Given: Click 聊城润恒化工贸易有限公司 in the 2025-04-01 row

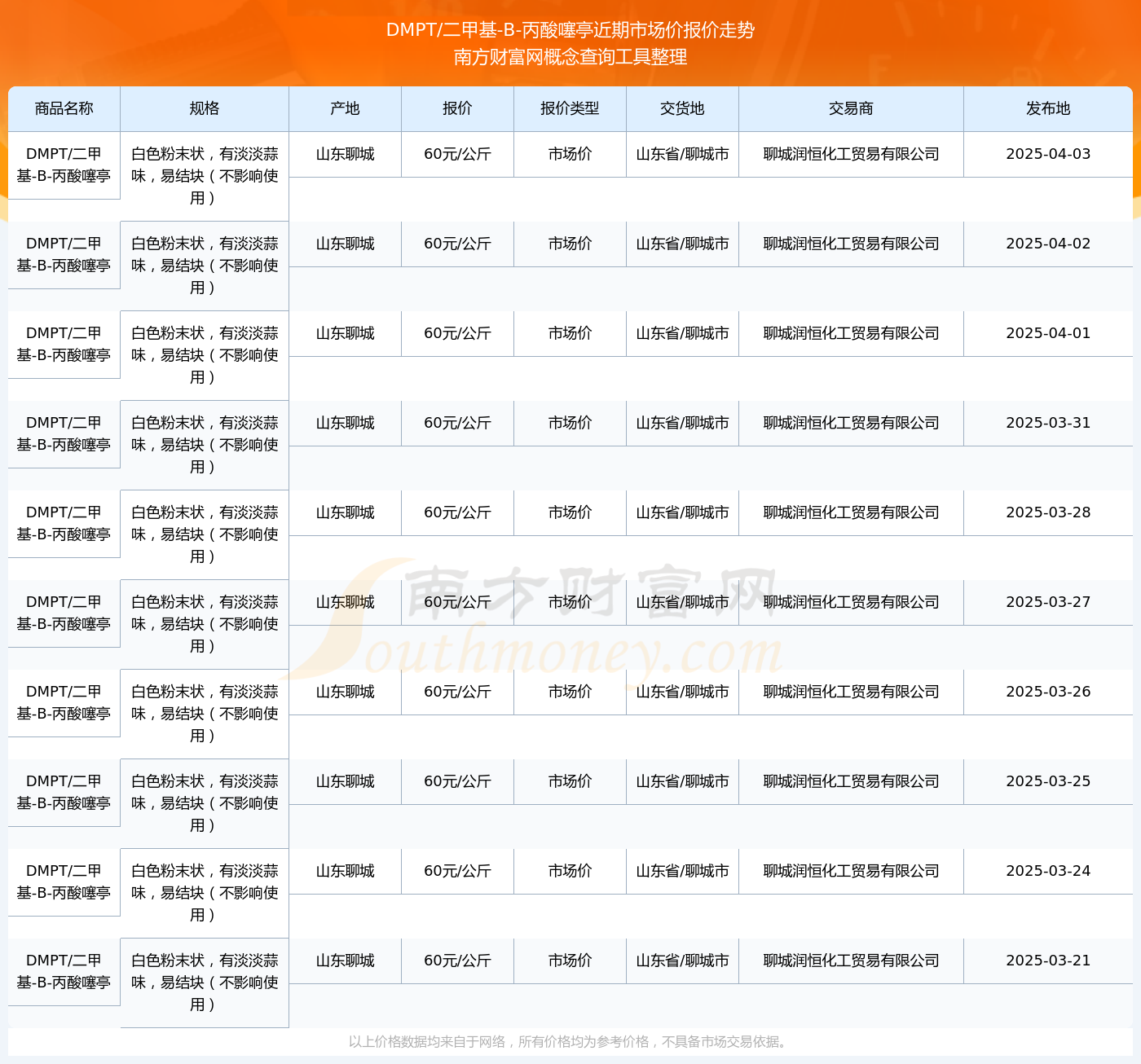Looking at the screenshot, I should [851, 333].
